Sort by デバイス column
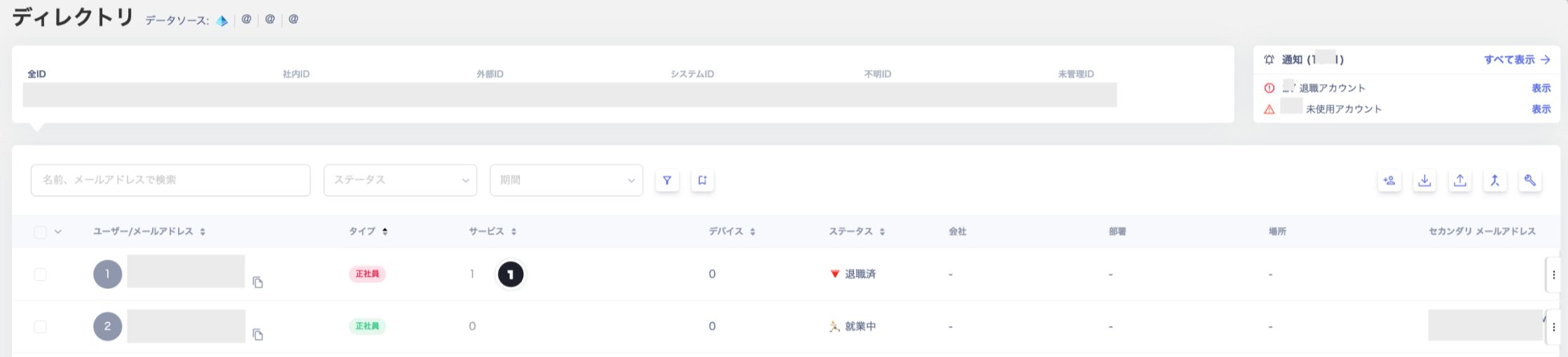This screenshot has width=1568, height=357. (x=752, y=232)
